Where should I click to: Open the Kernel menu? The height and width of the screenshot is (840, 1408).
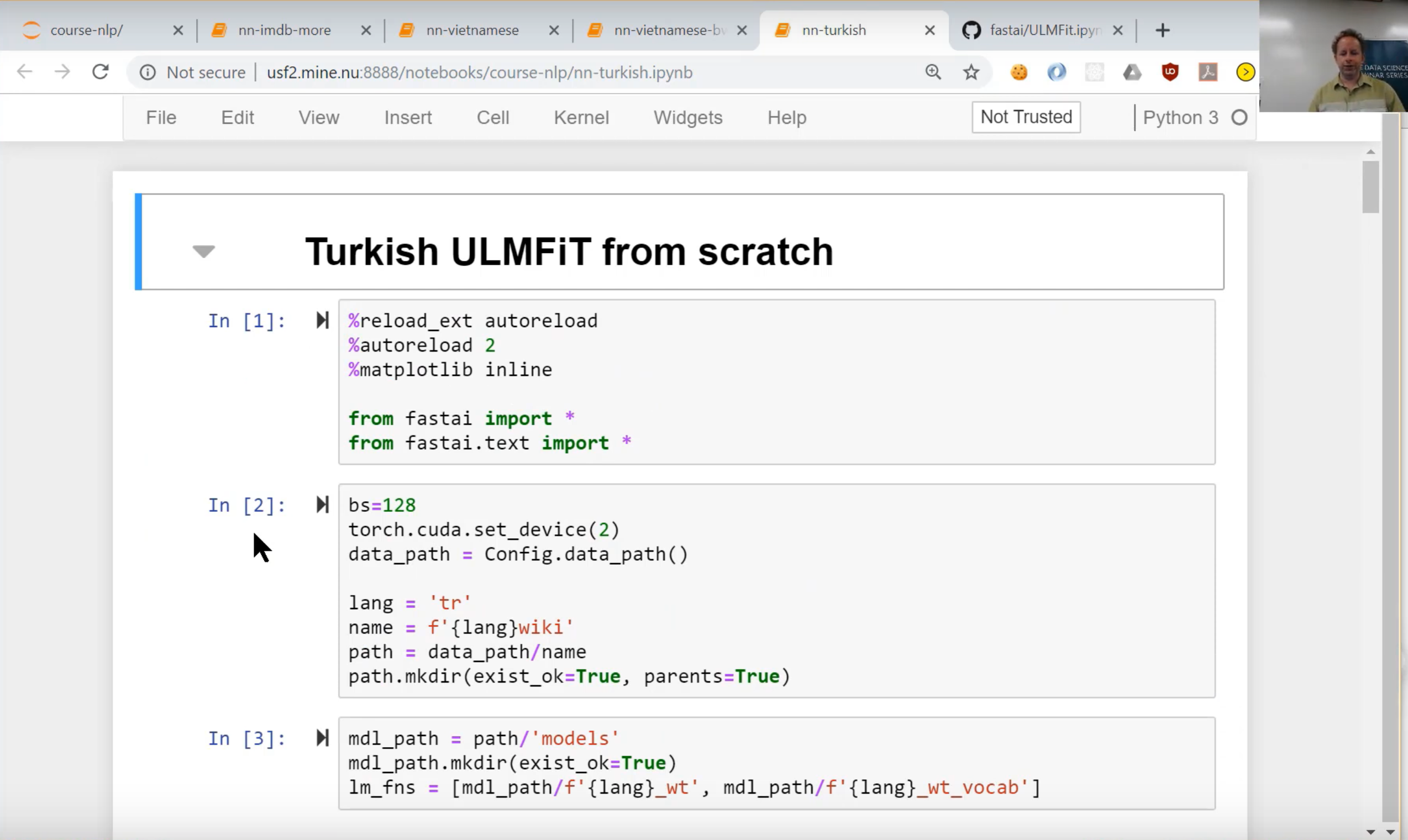pos(581,117)
